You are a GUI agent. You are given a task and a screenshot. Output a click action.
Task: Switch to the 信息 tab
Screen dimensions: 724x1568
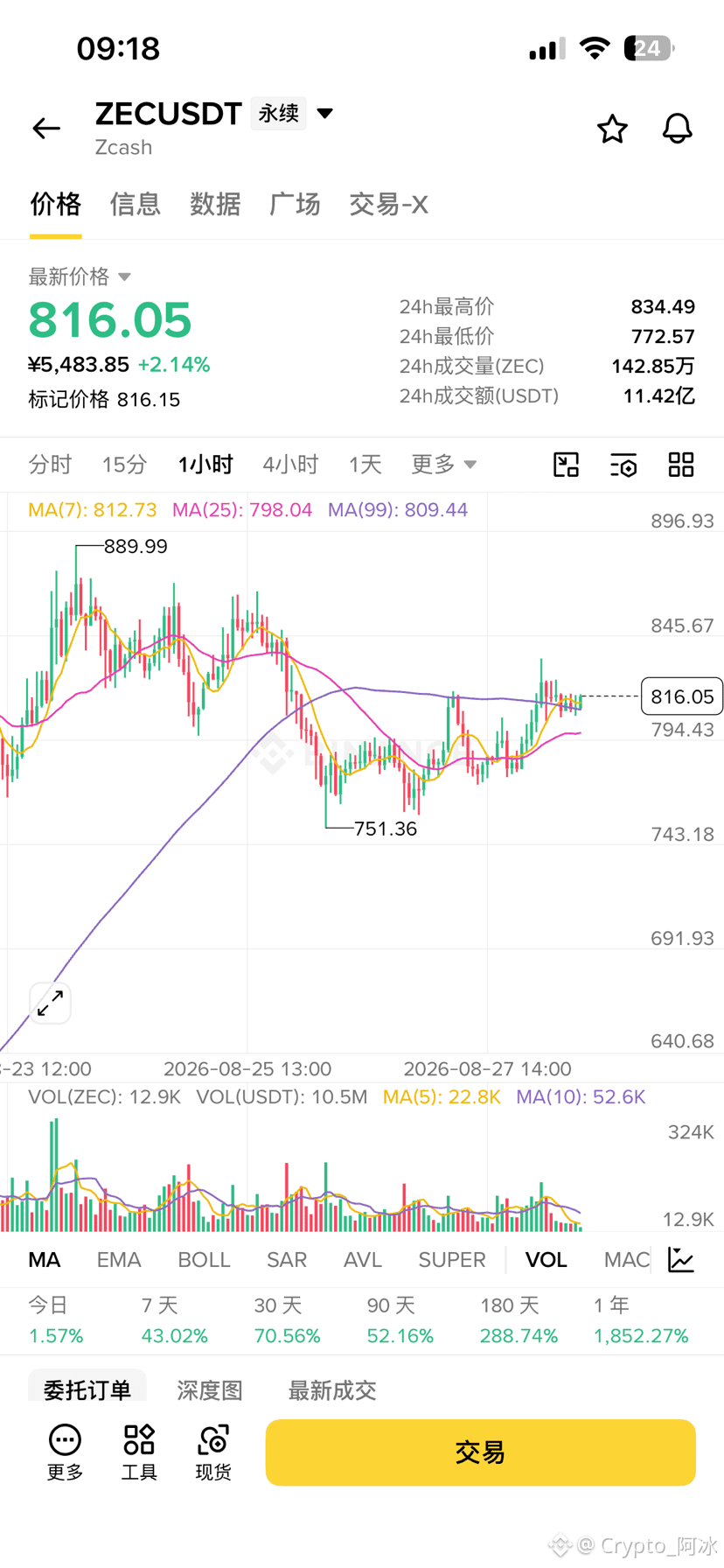(136, 204)
